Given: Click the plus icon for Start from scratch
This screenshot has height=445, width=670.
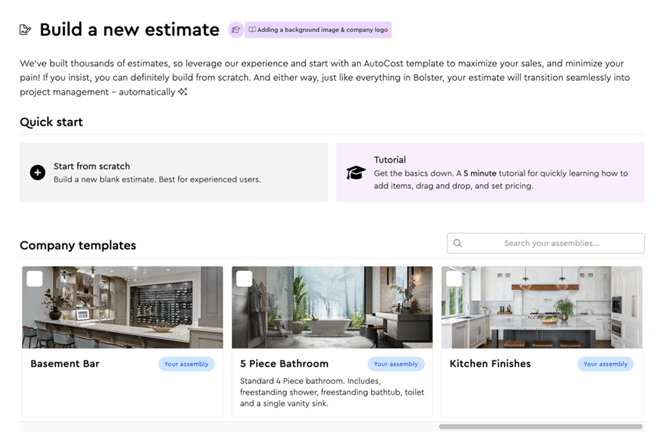Looking at the screenshot, I should pyautogui.click(x=38, y=172).
